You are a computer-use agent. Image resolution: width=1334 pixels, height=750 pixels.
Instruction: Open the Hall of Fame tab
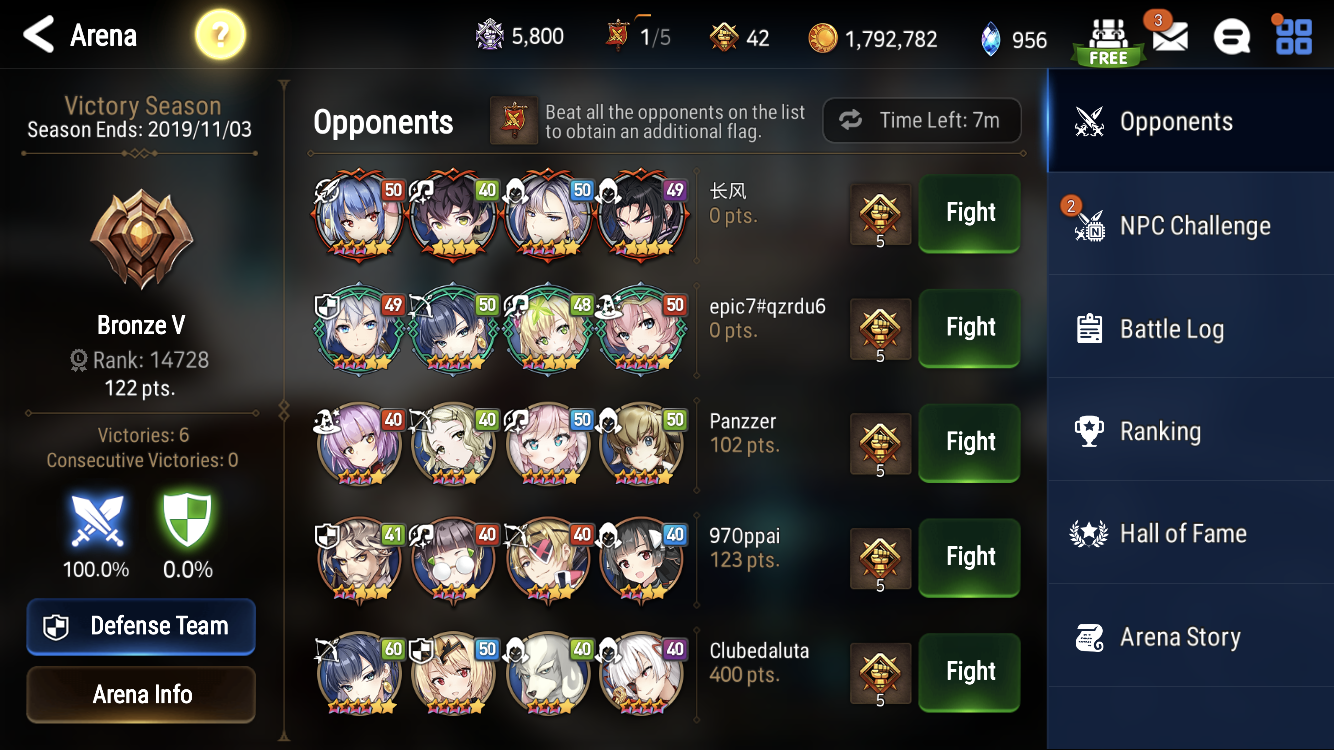tap(1190, 534)
